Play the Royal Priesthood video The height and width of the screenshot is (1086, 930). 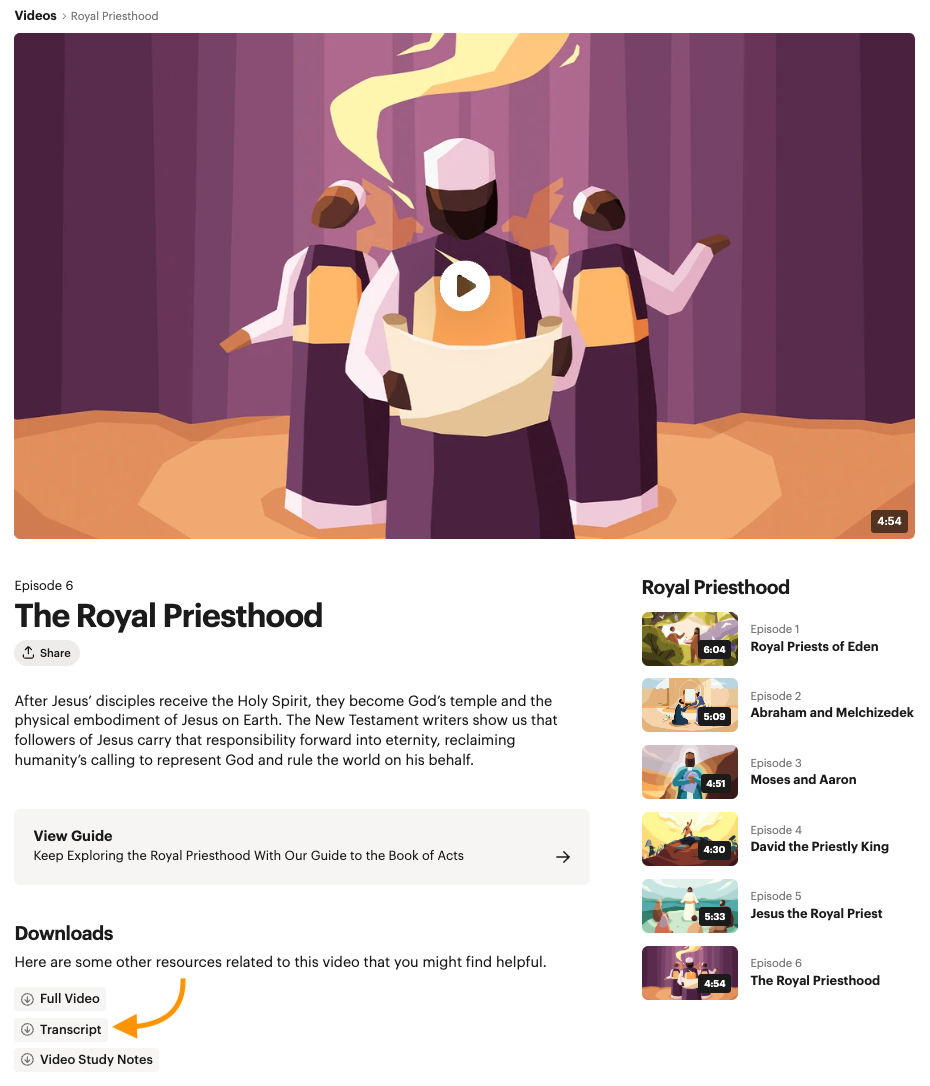(x=465, y=285)
